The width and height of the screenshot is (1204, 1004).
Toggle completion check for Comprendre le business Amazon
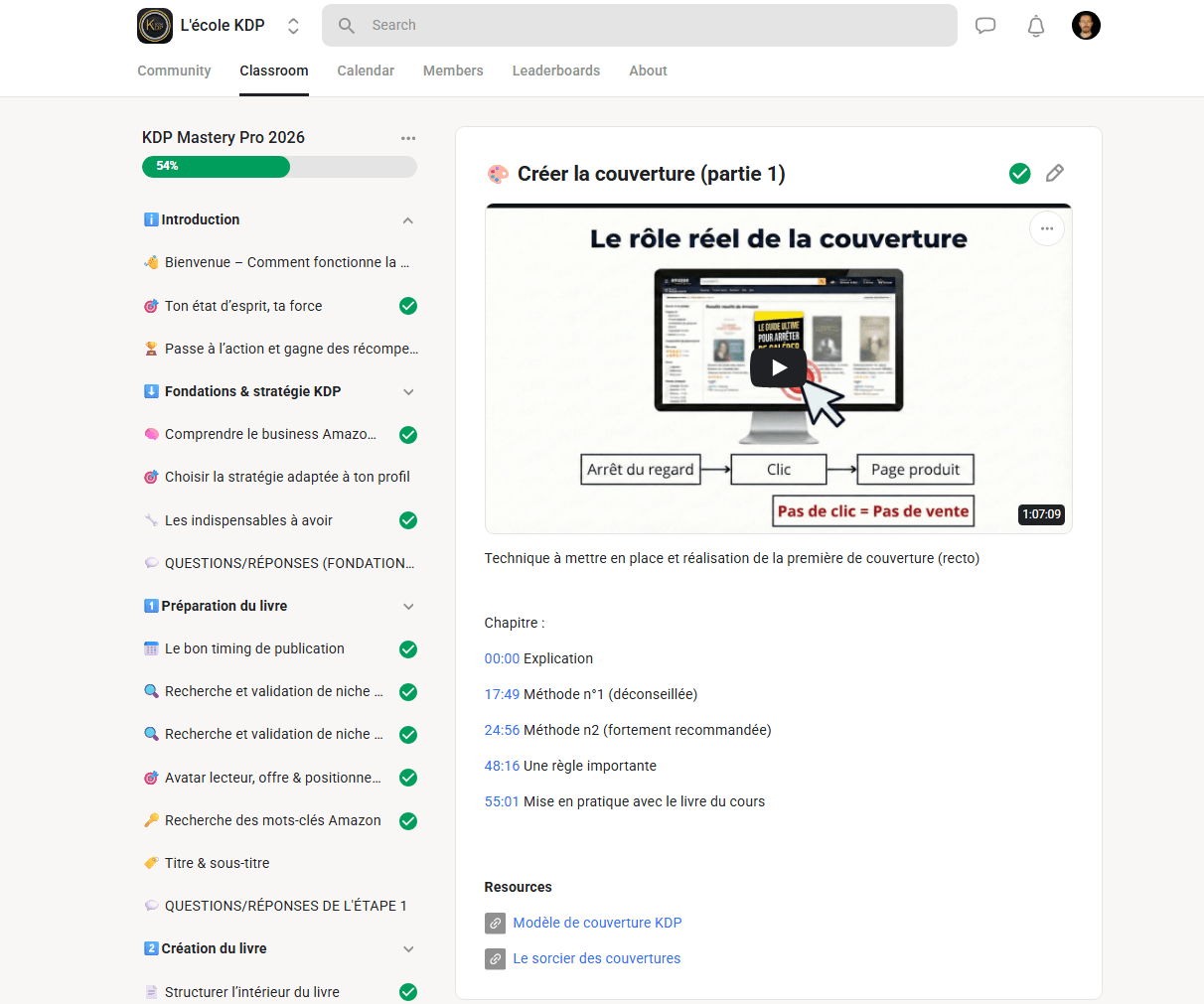click(x=408, y=435)
